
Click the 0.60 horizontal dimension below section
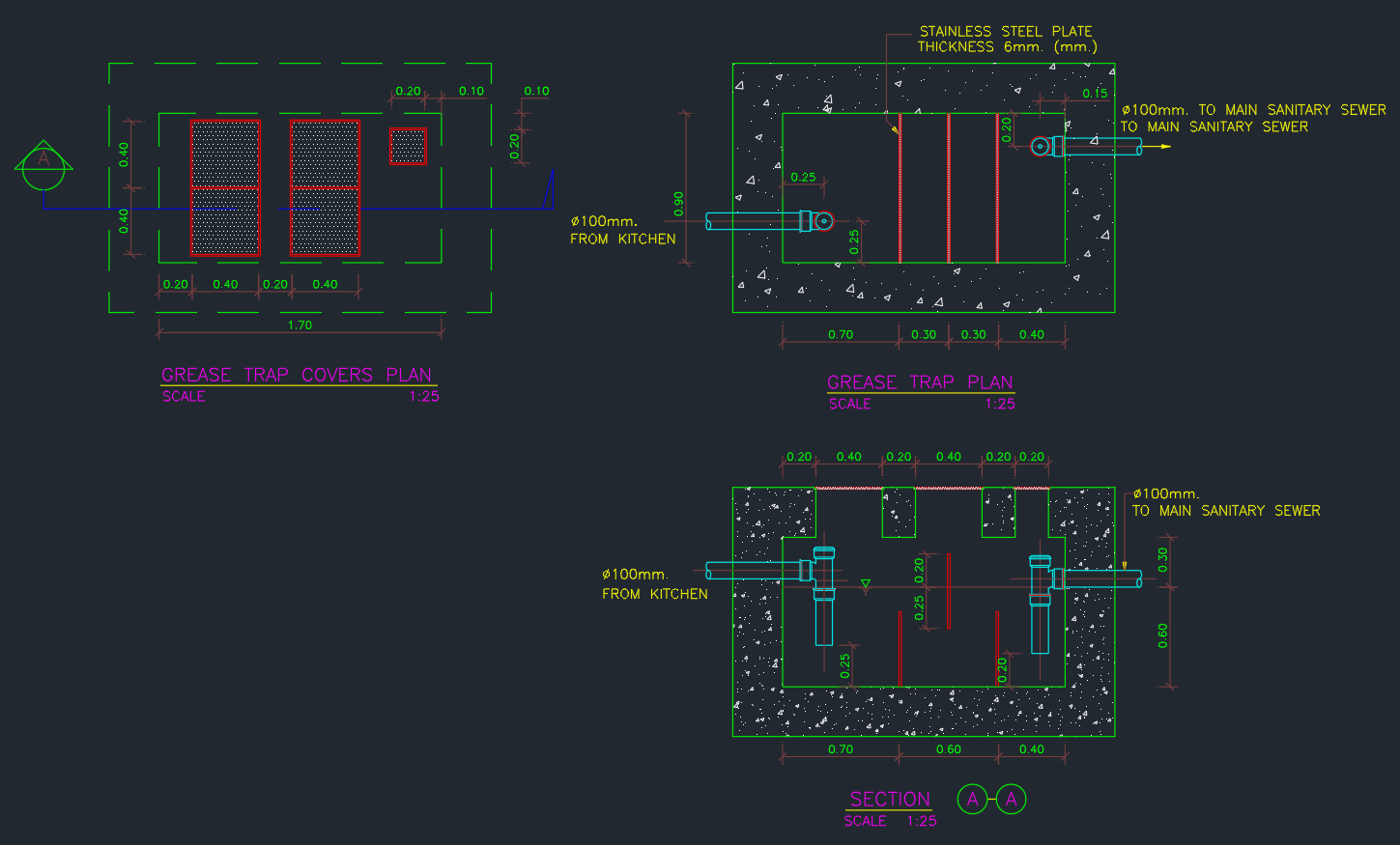coord(949,749)
